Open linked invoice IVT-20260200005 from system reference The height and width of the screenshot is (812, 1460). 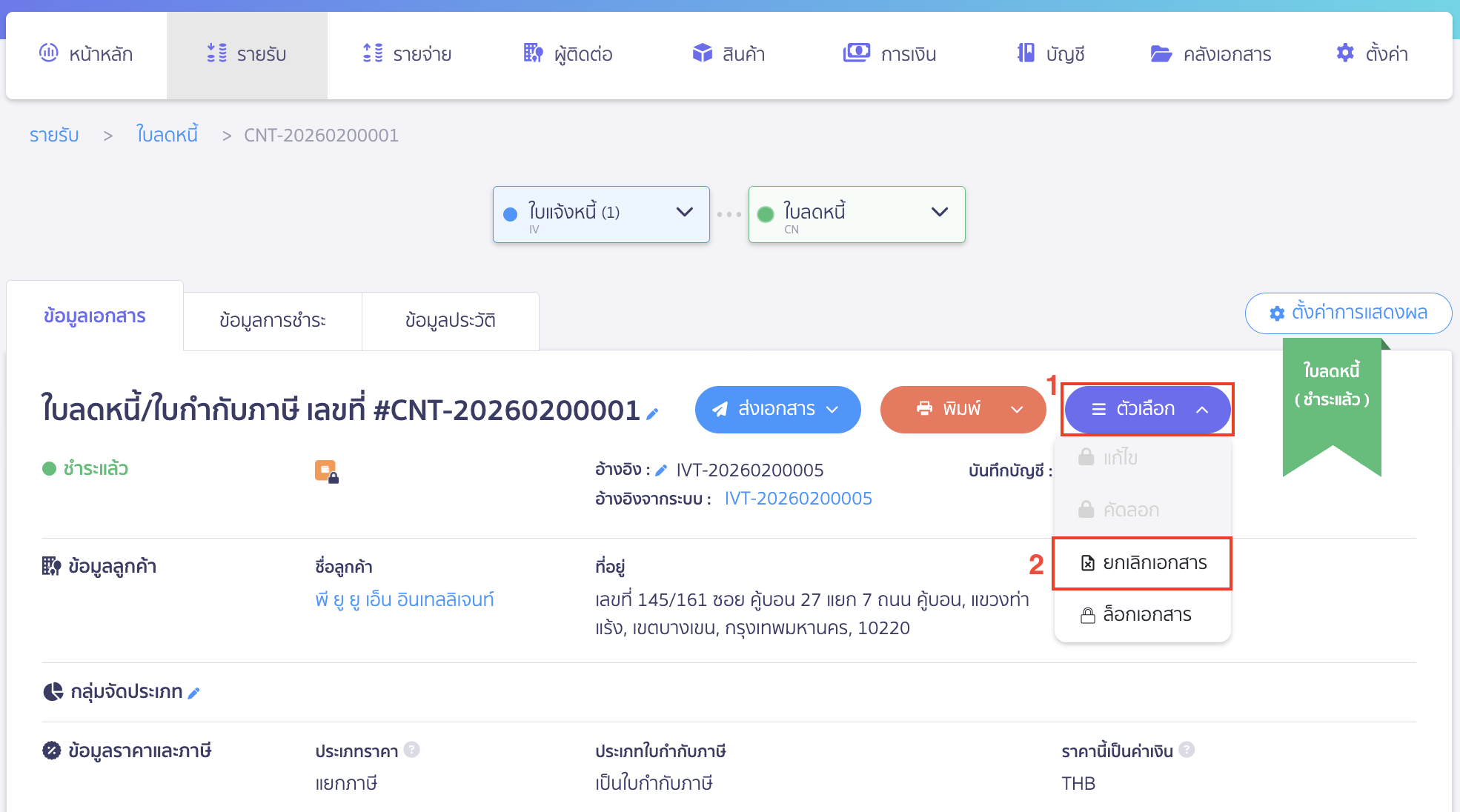[x=798, y=499]
